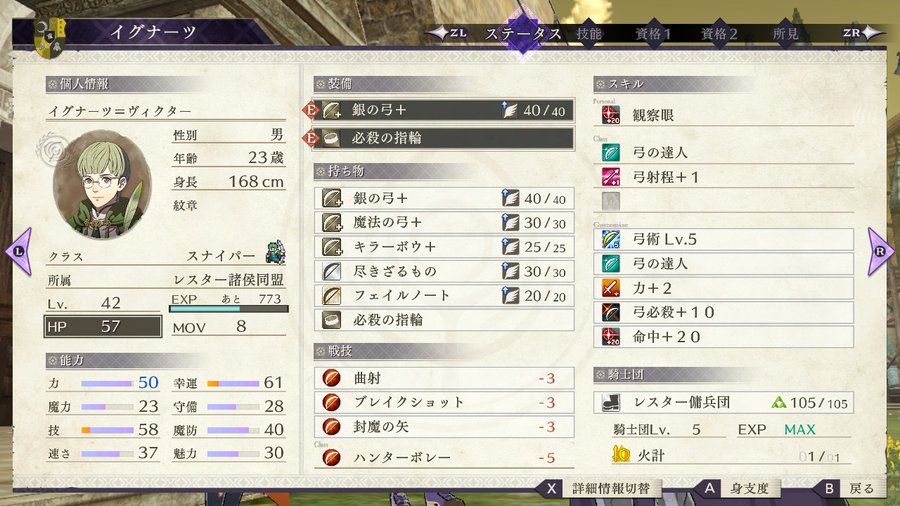The image size is (900, 506).
Task: Click the 詳細情報切替 button
Action: tap(600, 488)
